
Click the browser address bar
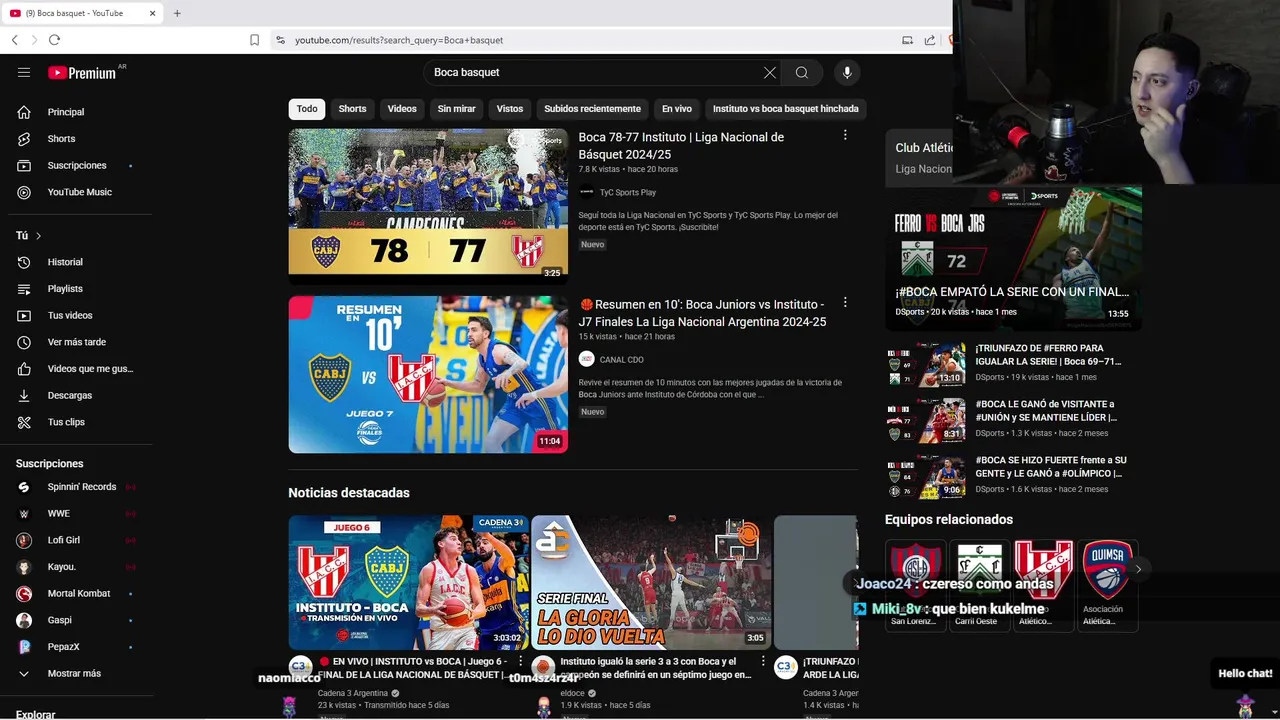coord(580,40)
